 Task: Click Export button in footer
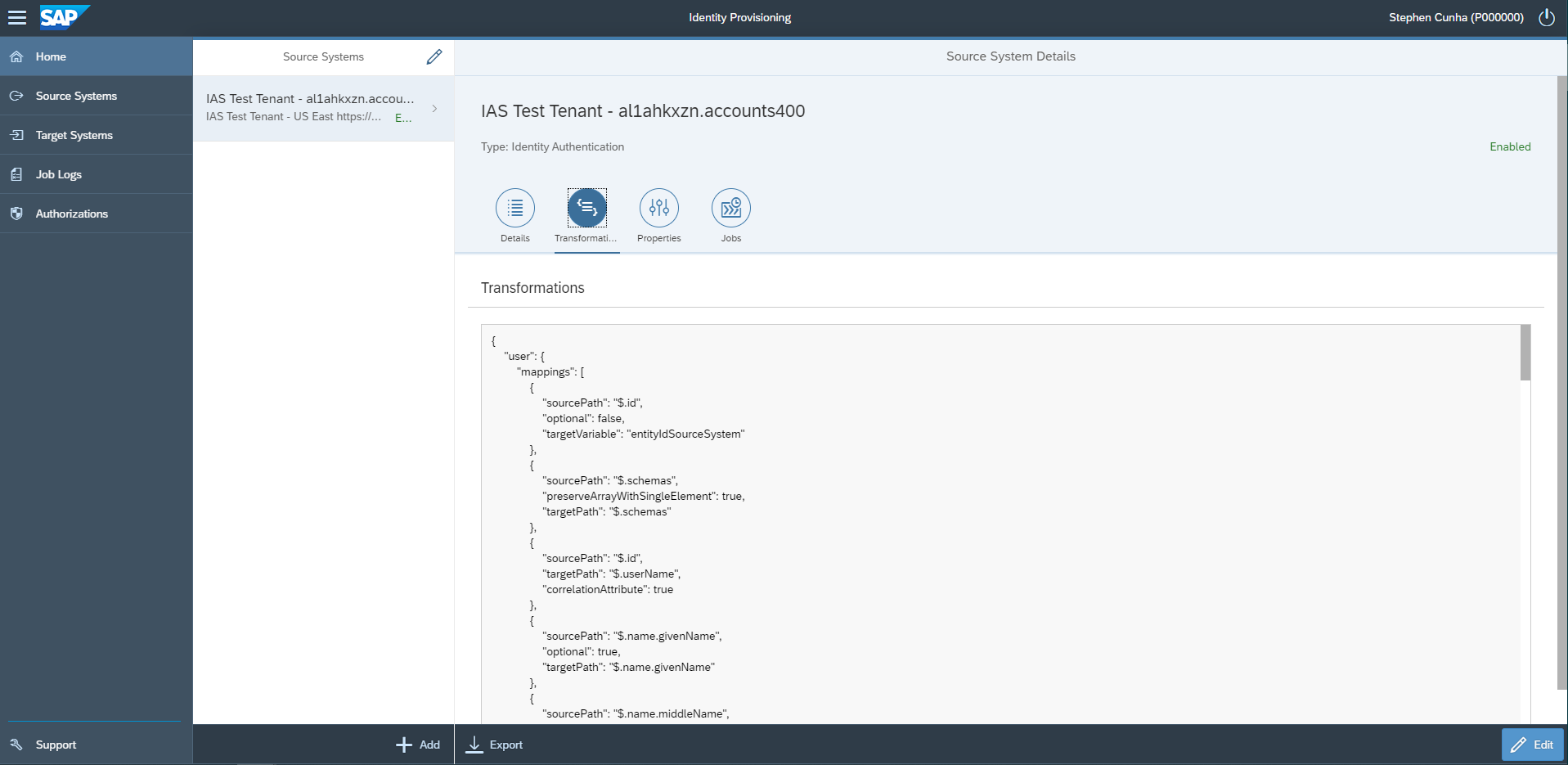pos(495,745)
